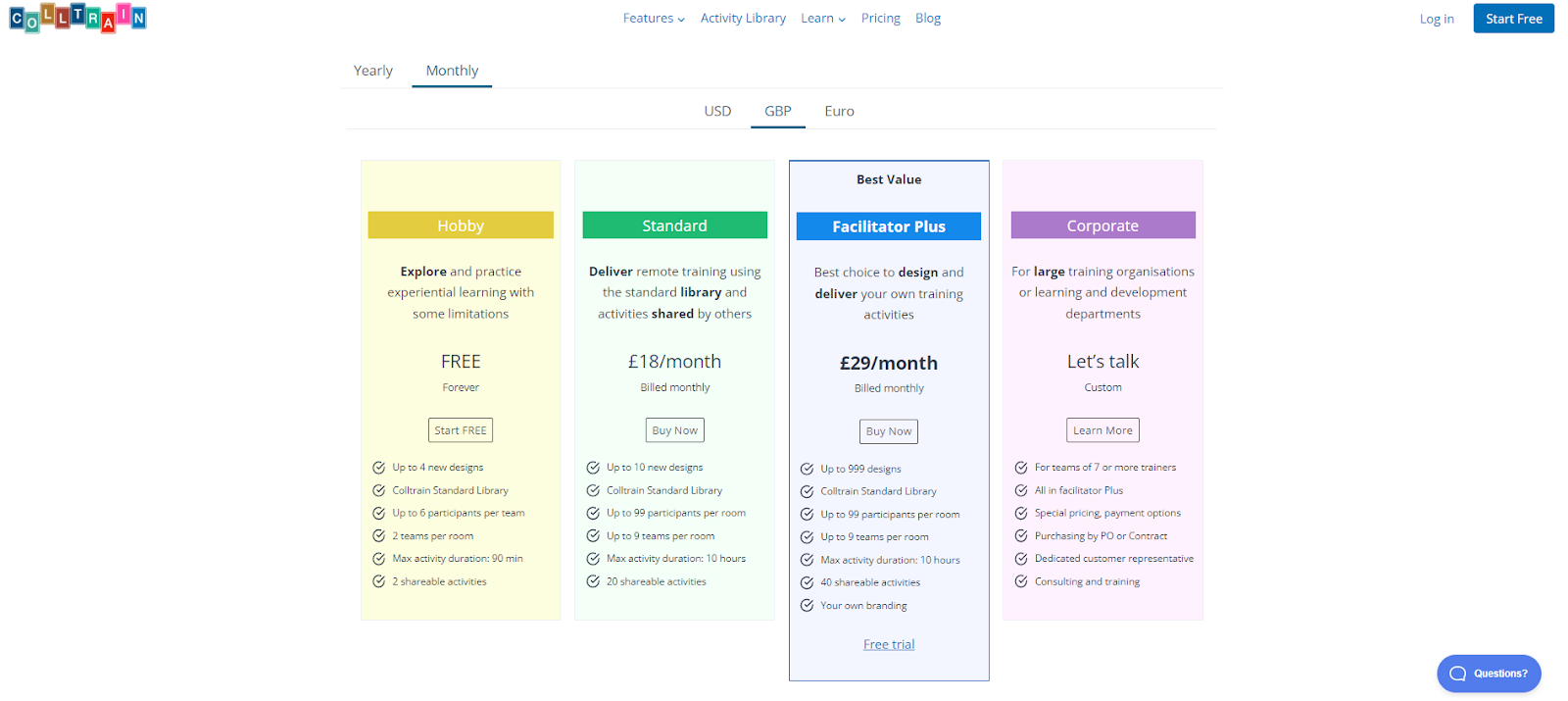Click check icon beside 'Up to 6 participants per team'
The image size is (1568, 701).
click(378, 513)
